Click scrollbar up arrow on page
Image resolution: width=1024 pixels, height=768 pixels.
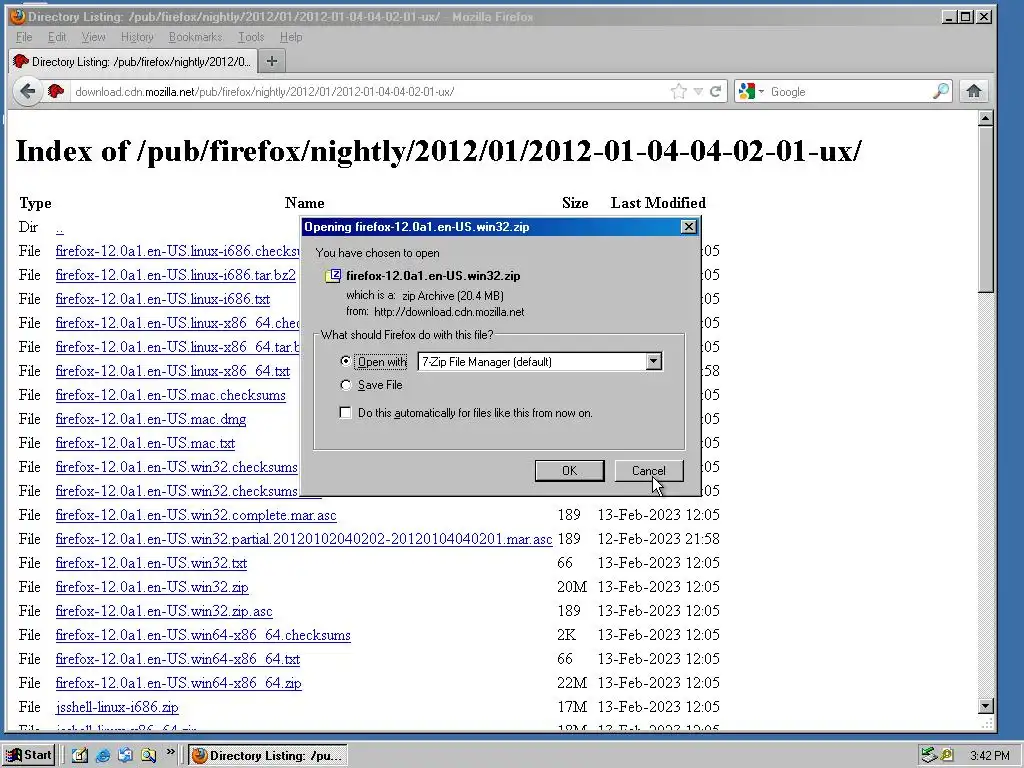click(x=986, y=118)
